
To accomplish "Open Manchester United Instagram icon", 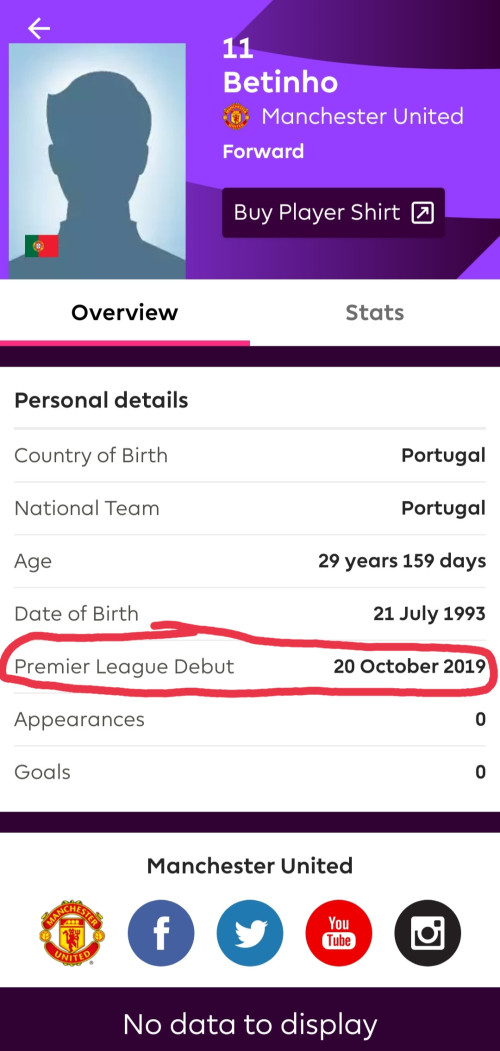I will [x=428, y=933].
